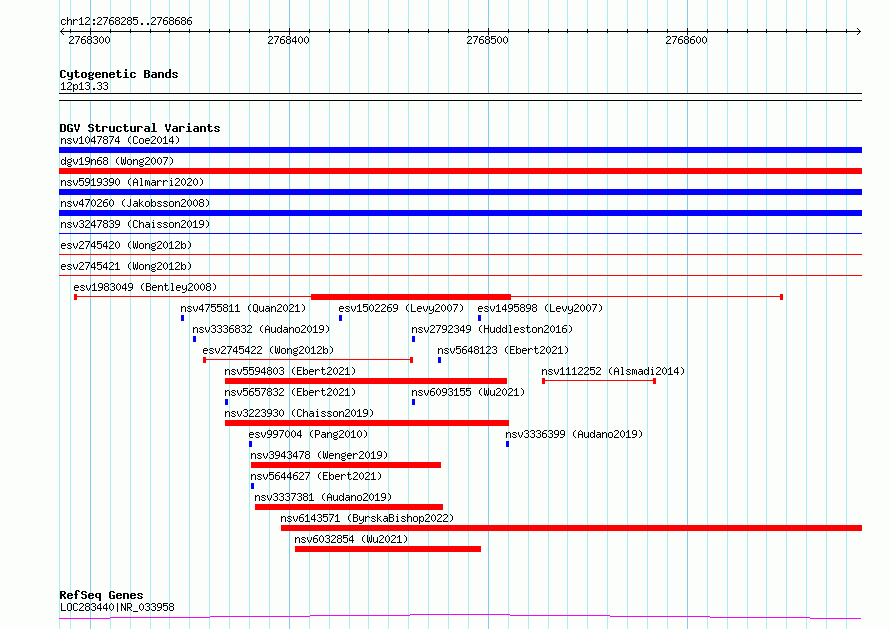Click the red bar of nsv5594803

(x=366, y=381)
